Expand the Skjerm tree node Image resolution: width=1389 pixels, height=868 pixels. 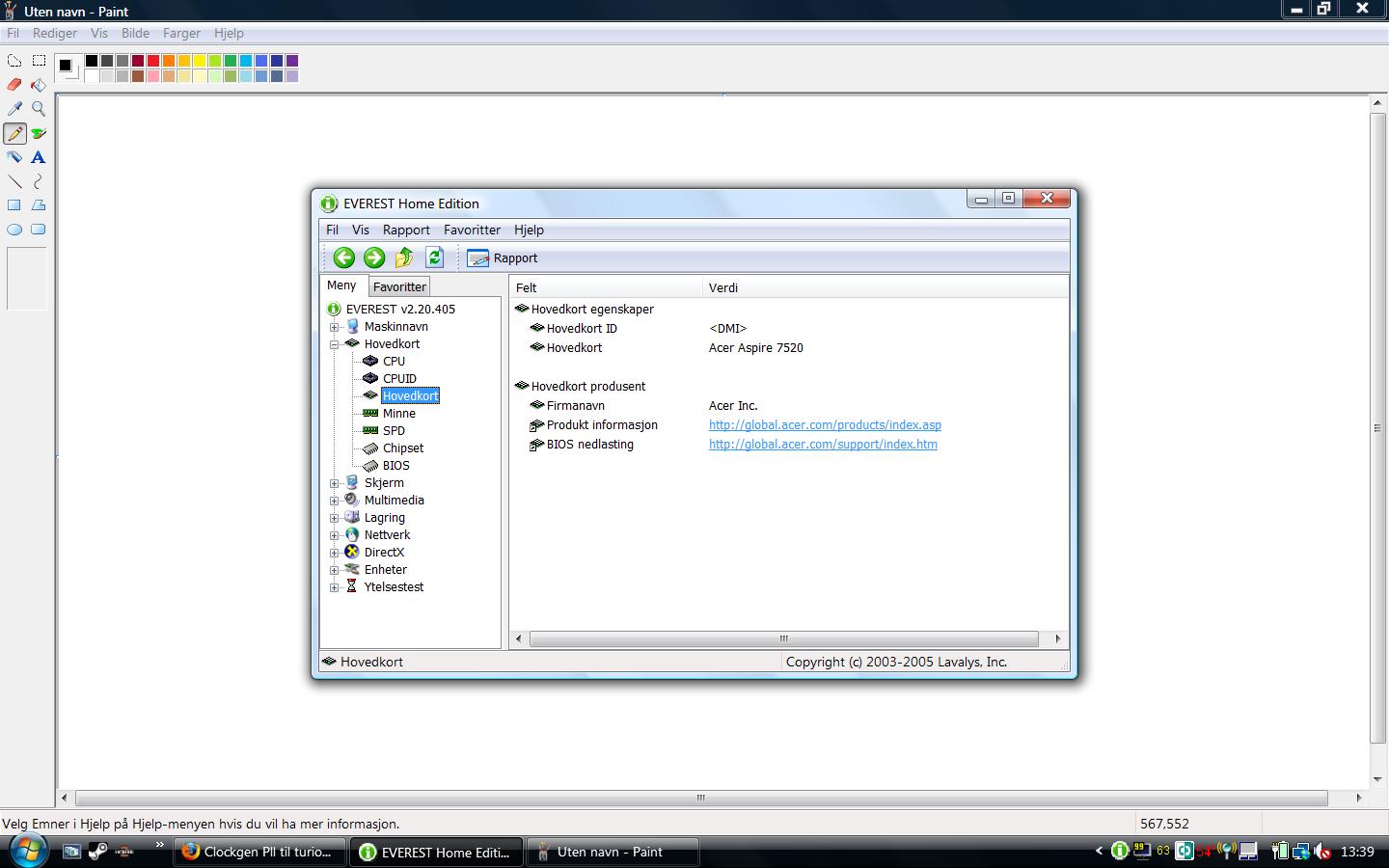335,483
